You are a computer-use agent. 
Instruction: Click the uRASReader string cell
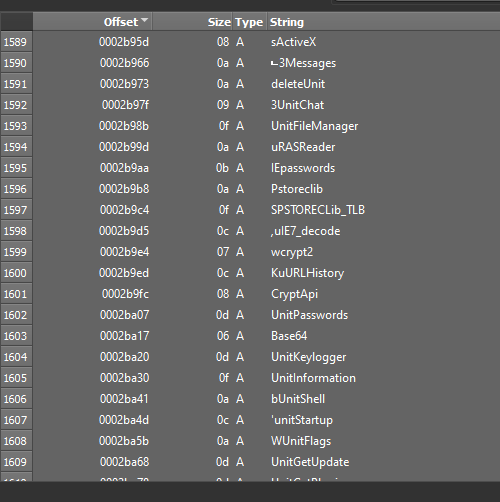[303, 147]
